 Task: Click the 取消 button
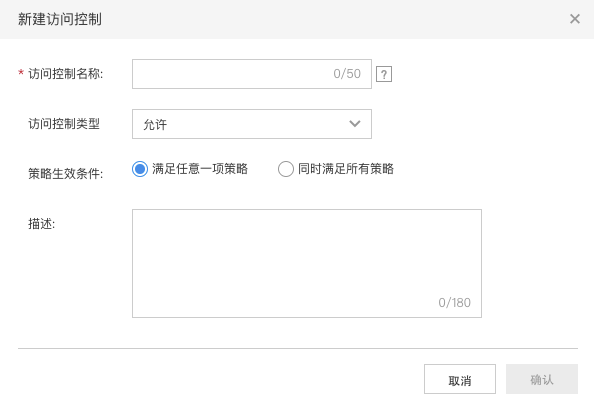(x=460, y=379)
